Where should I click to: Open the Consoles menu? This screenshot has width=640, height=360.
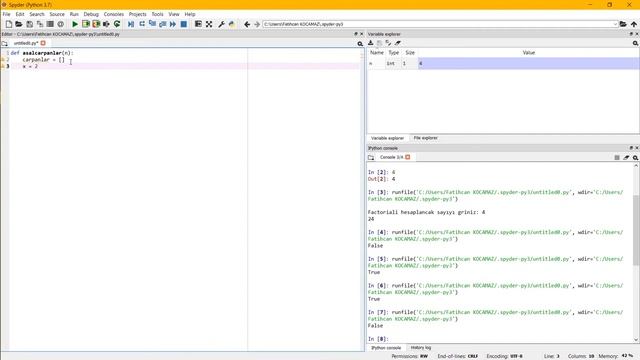pos(113,14)
